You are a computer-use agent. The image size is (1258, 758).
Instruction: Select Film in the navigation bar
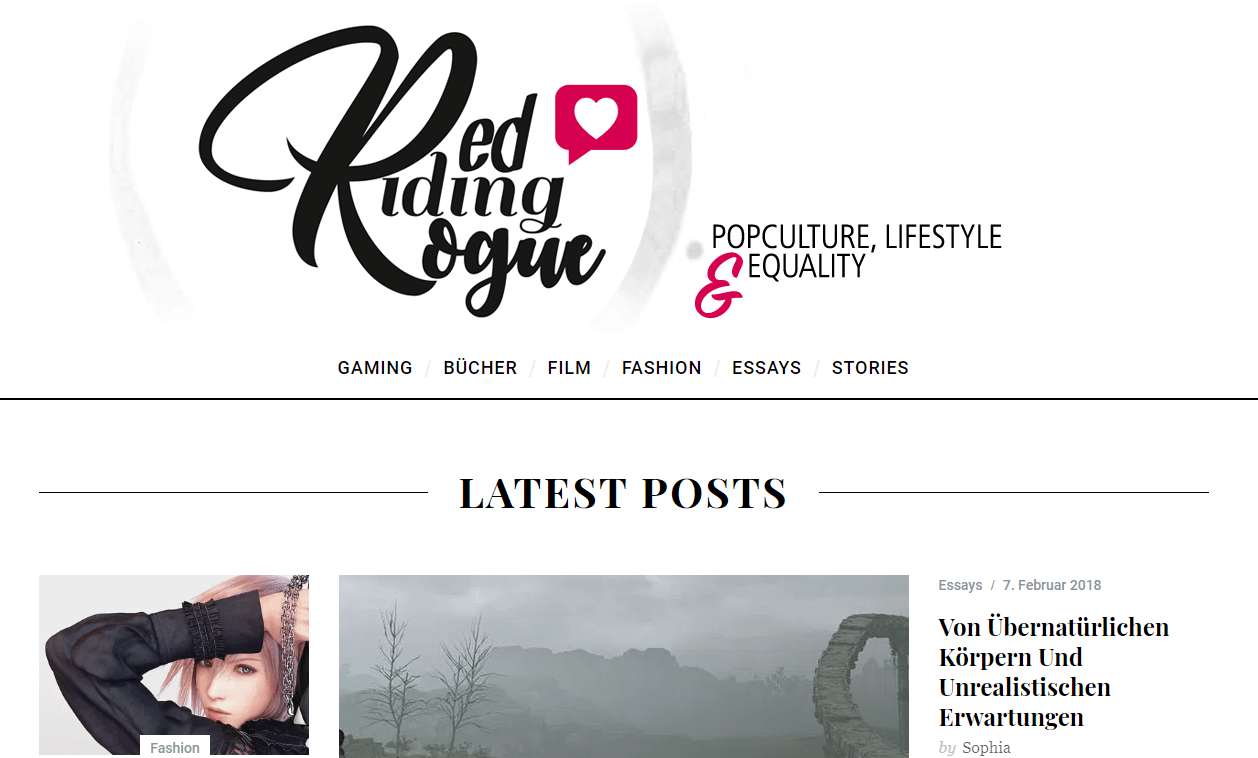(569, 368)
